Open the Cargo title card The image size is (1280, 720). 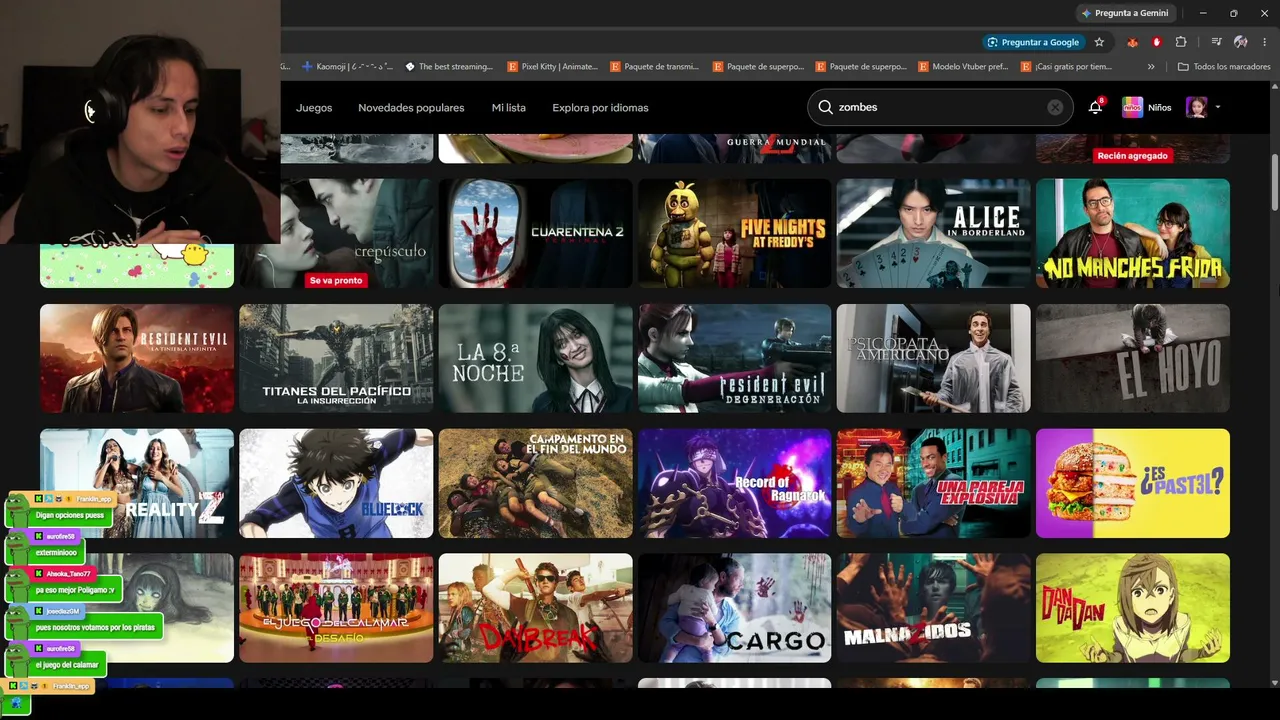pos(734,608)
